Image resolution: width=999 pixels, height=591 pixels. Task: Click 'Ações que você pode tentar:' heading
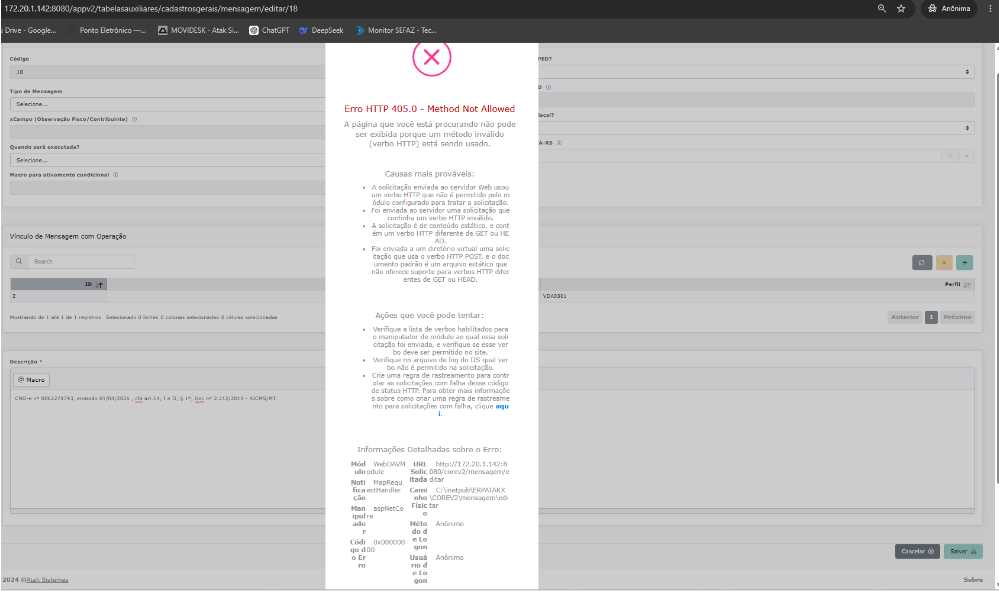(429, 315)
